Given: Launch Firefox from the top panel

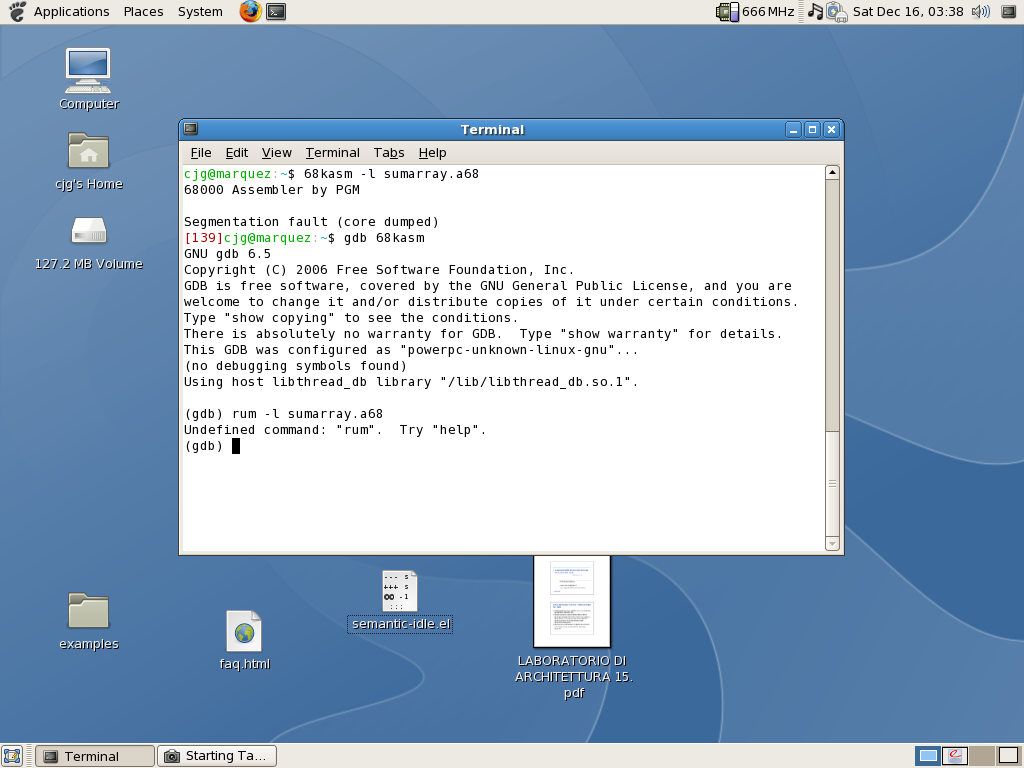Looking at the screenshot, I should pyautogui.click(x=250, y=12).
